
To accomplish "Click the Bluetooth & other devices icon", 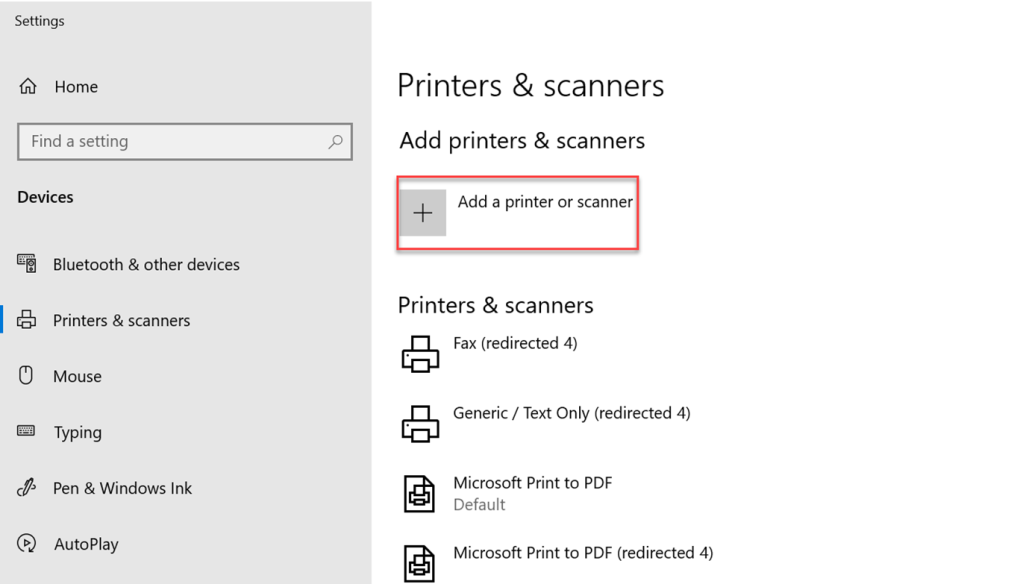I will point(27,264).
